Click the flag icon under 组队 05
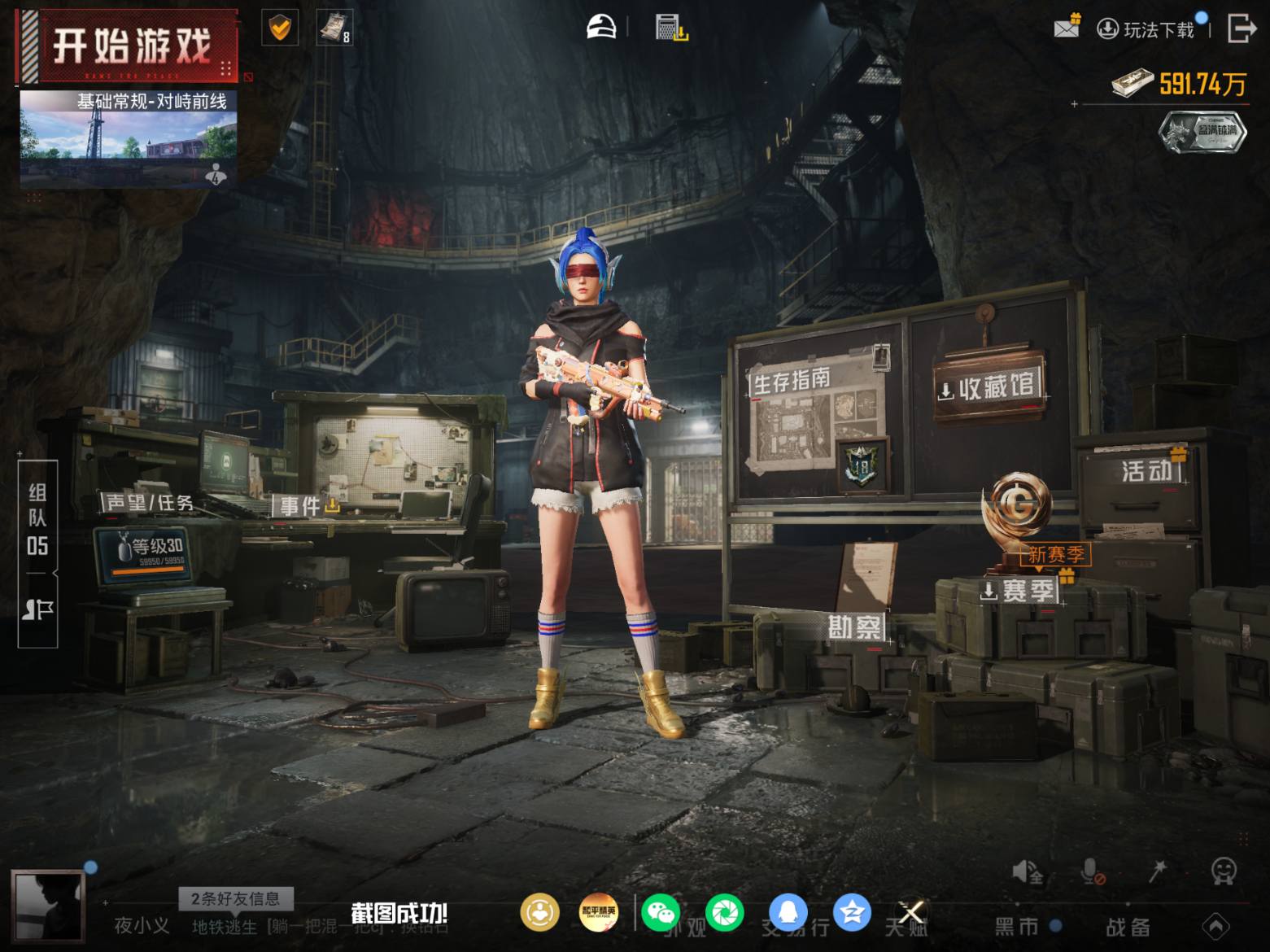Viewport: 1270px width, 952px height. 37,609
